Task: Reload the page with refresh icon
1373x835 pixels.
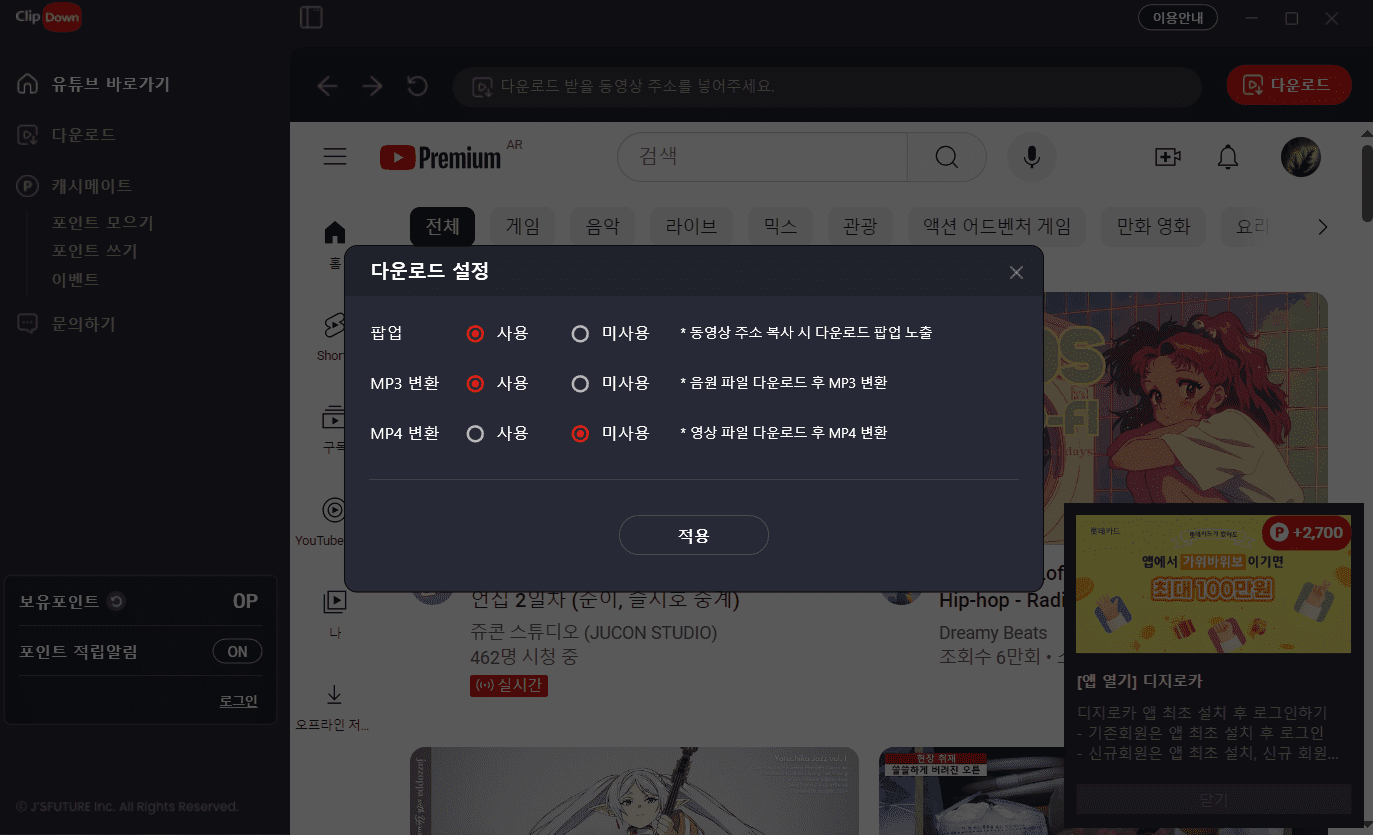Action: tap(417, 86)
